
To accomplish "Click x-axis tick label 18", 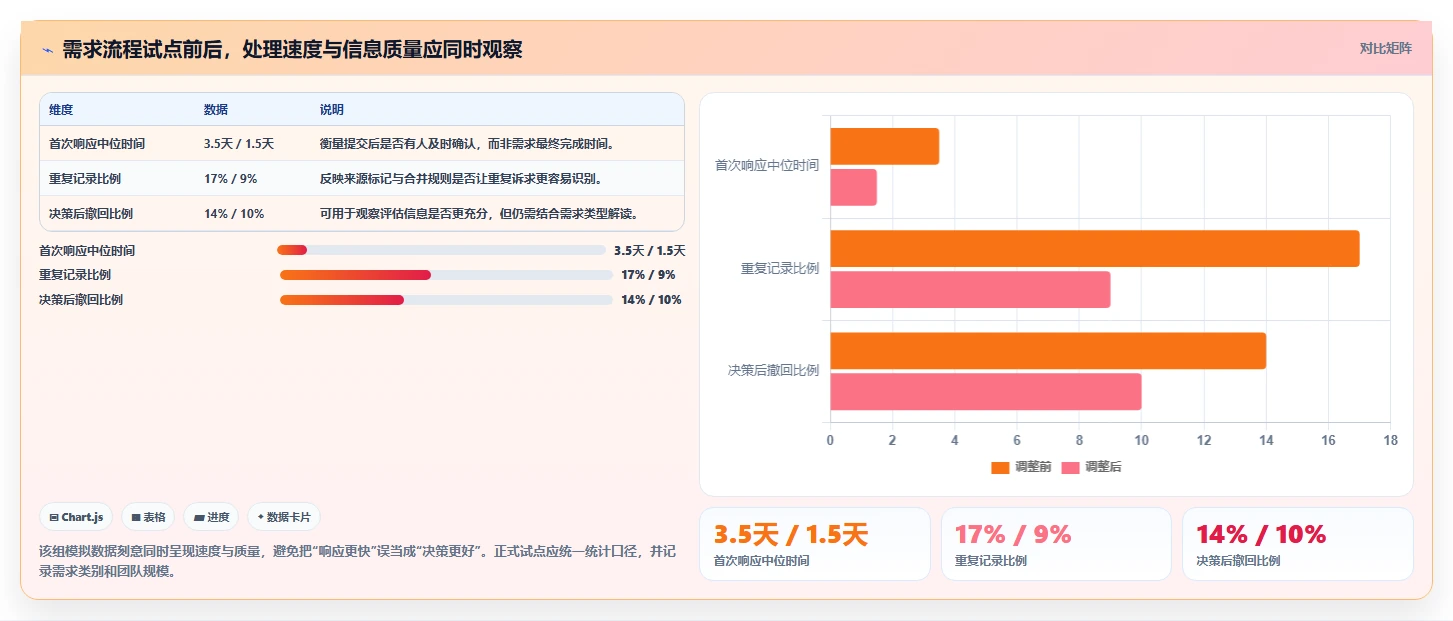I will [1390, 440].
